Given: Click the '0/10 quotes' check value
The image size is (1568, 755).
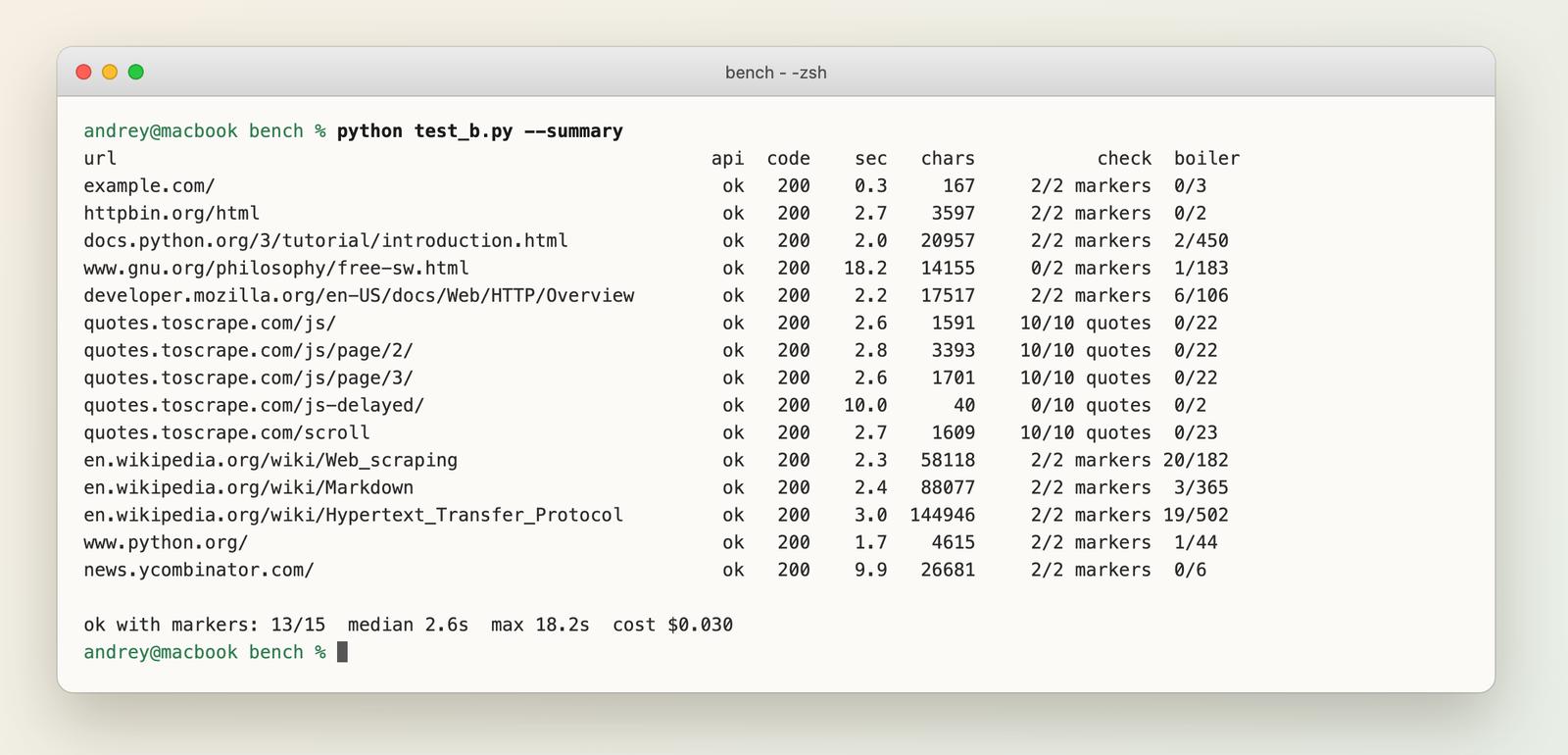Looking at the screenshot, I should coord(1091,406).
